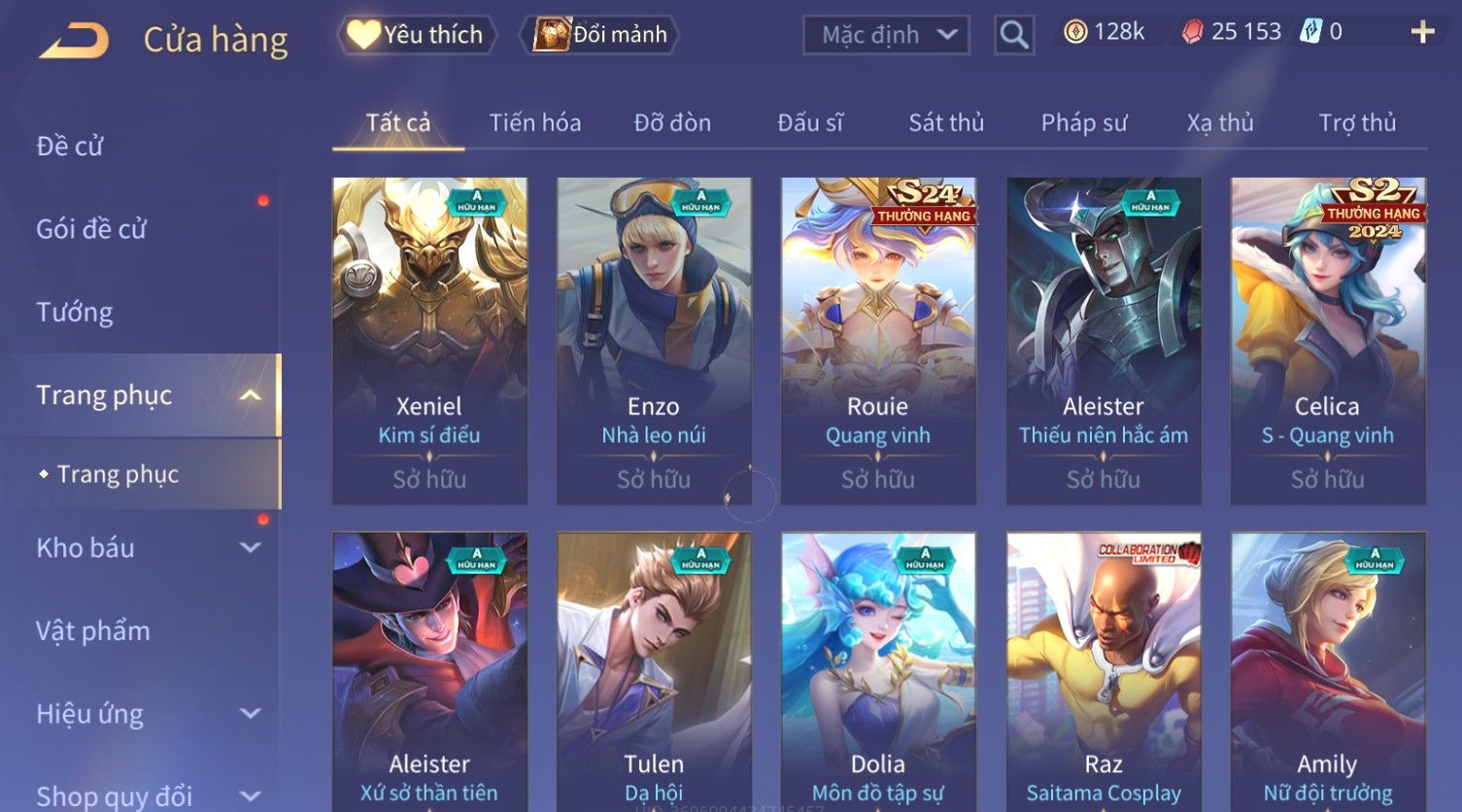Image resolution: width=1462 pixels, height=812 pixels.
Task: Open the Mặc định sort dropdown
Action: pos(886,35)
